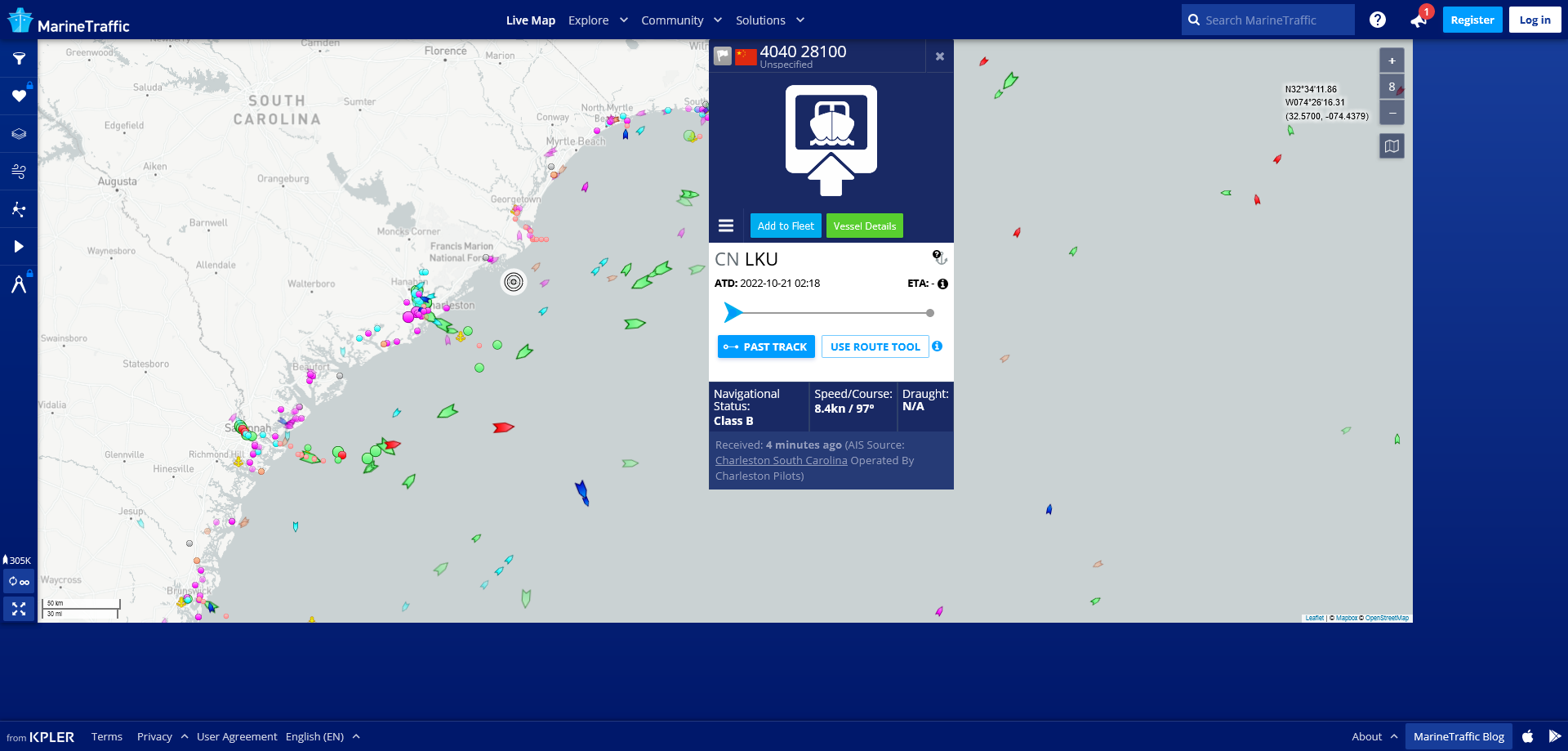Open MarineTraffic Blog link

1459,736
